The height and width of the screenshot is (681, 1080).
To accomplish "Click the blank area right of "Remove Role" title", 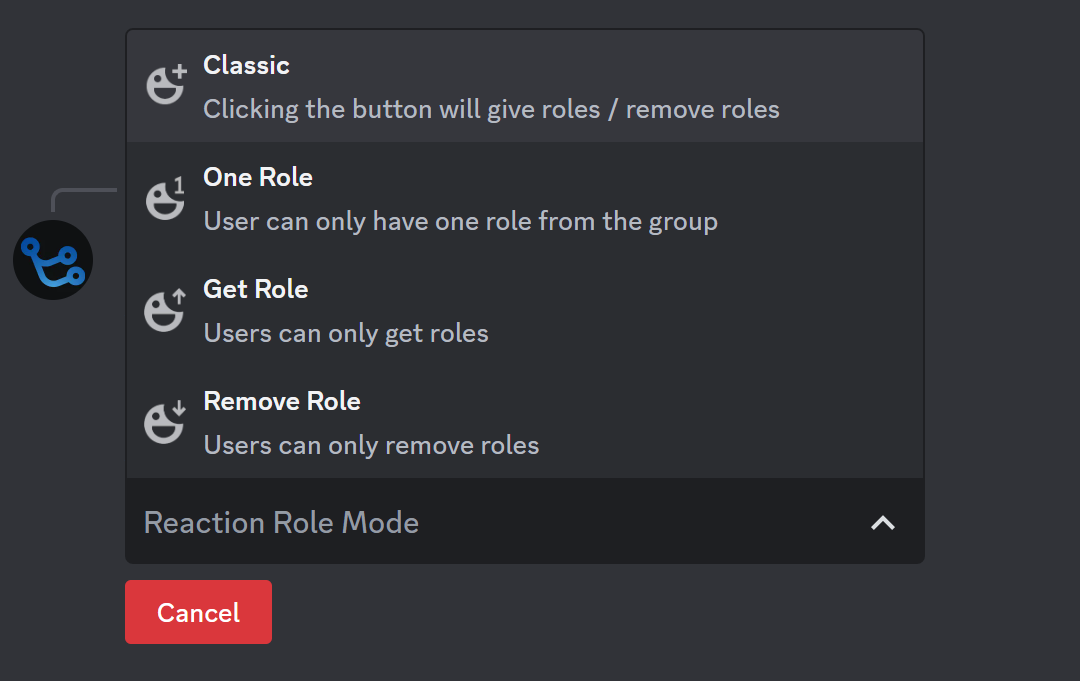I will tap(640, 401).
